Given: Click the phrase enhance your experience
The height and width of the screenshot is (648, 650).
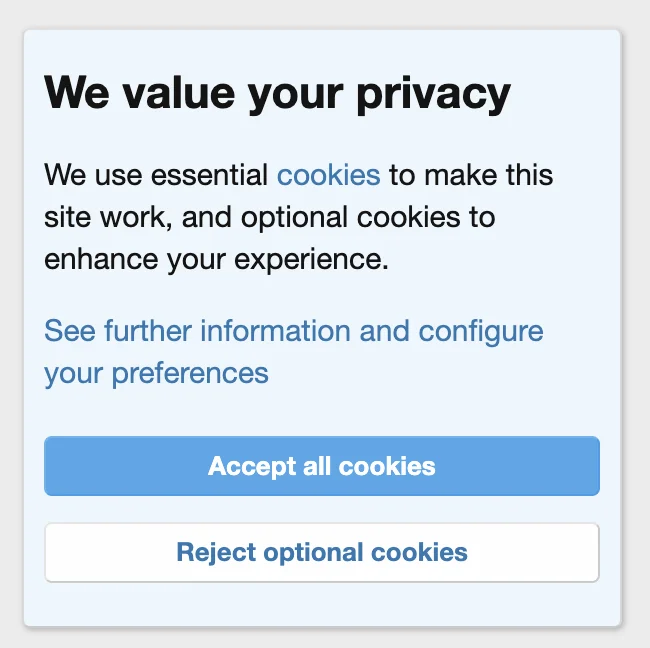Looking at the screenshot, I should (214, 261).
